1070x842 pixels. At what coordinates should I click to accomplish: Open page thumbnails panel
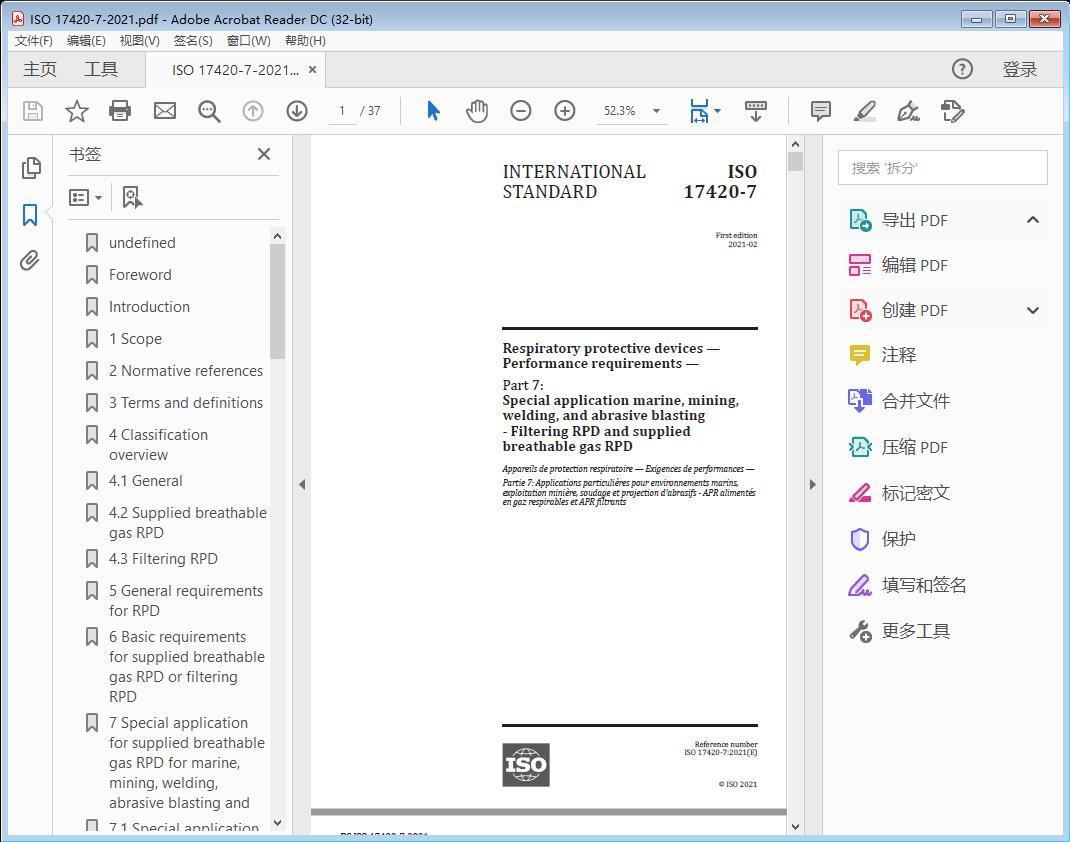31,168
